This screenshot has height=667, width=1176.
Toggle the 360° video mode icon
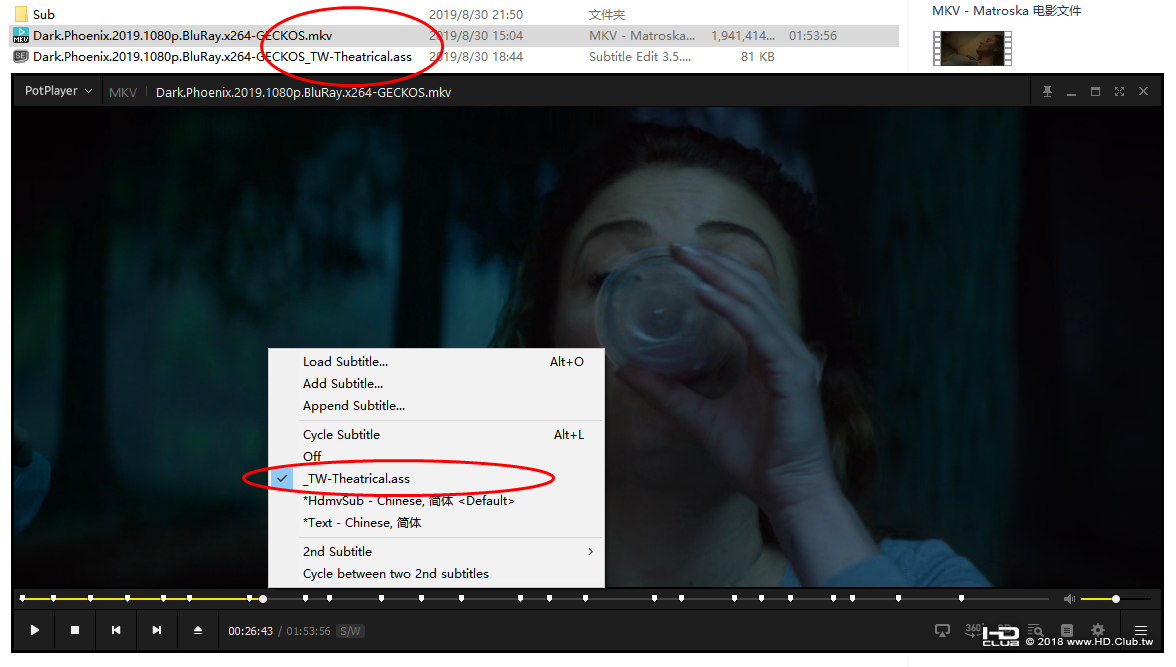pos(973,630)
